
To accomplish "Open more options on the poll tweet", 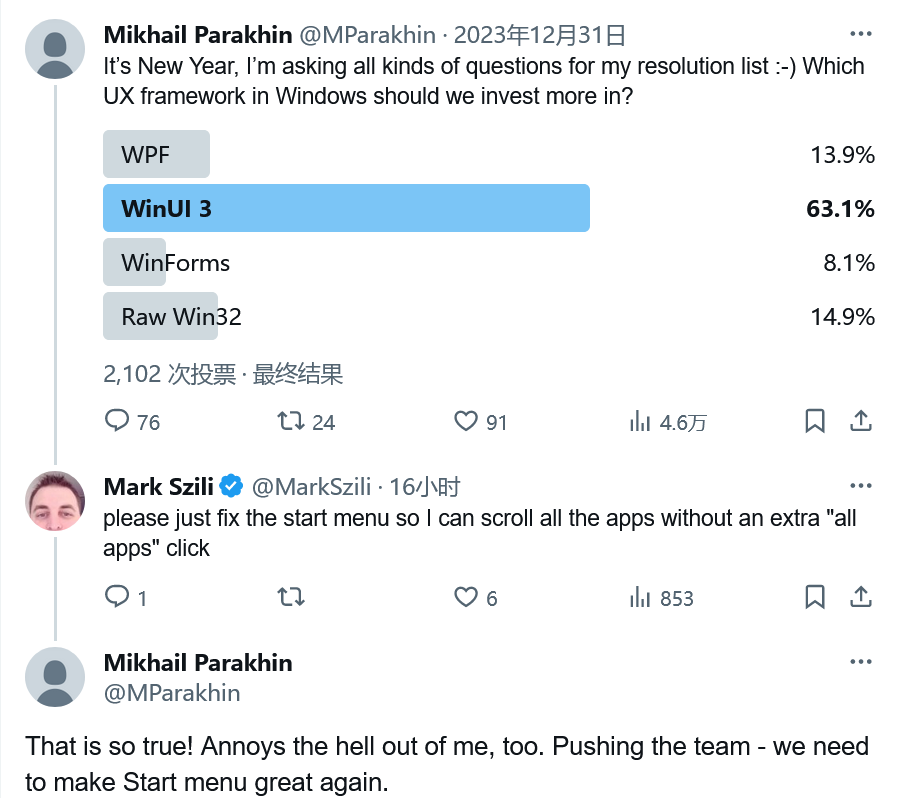I will coord(861,34).
